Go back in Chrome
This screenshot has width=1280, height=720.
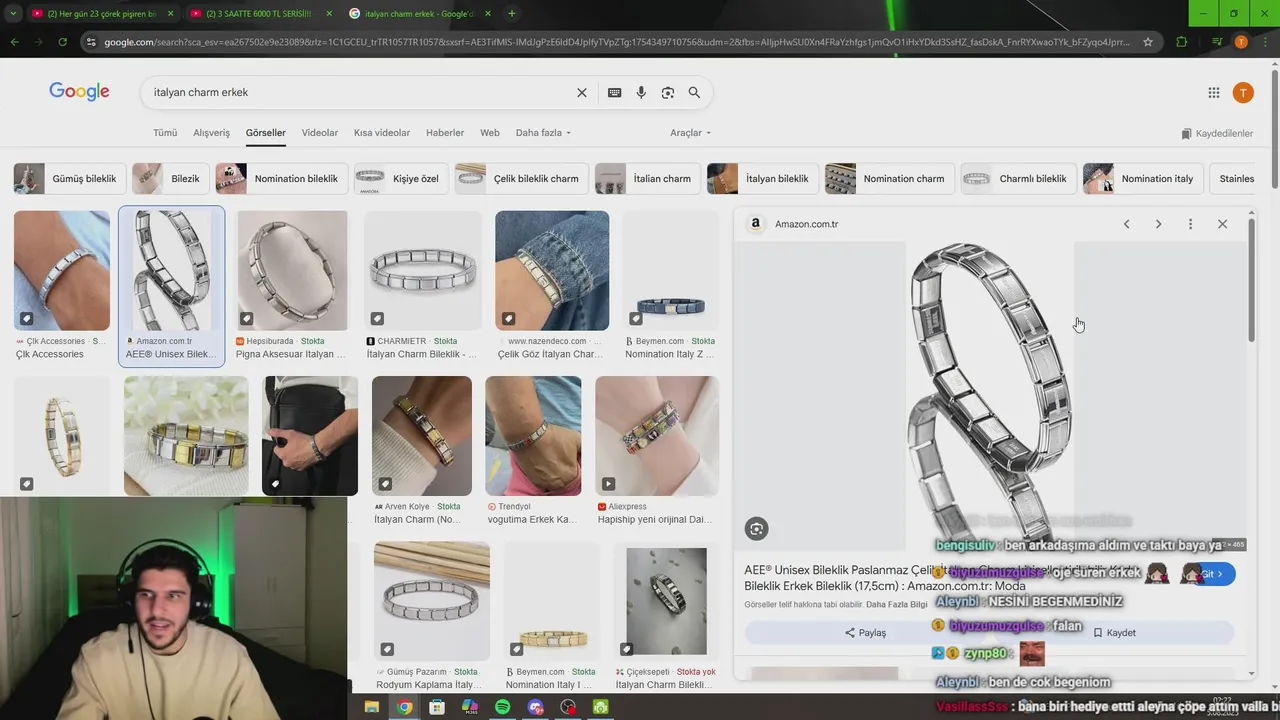(14, 42)
